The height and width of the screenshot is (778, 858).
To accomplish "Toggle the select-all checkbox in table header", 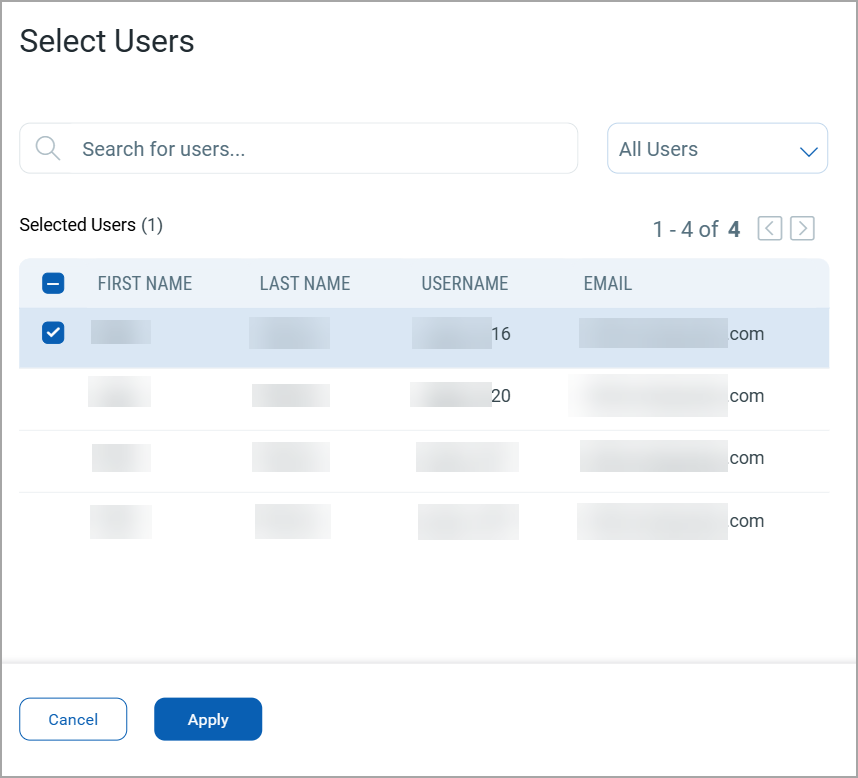I will tap(53, 284).
